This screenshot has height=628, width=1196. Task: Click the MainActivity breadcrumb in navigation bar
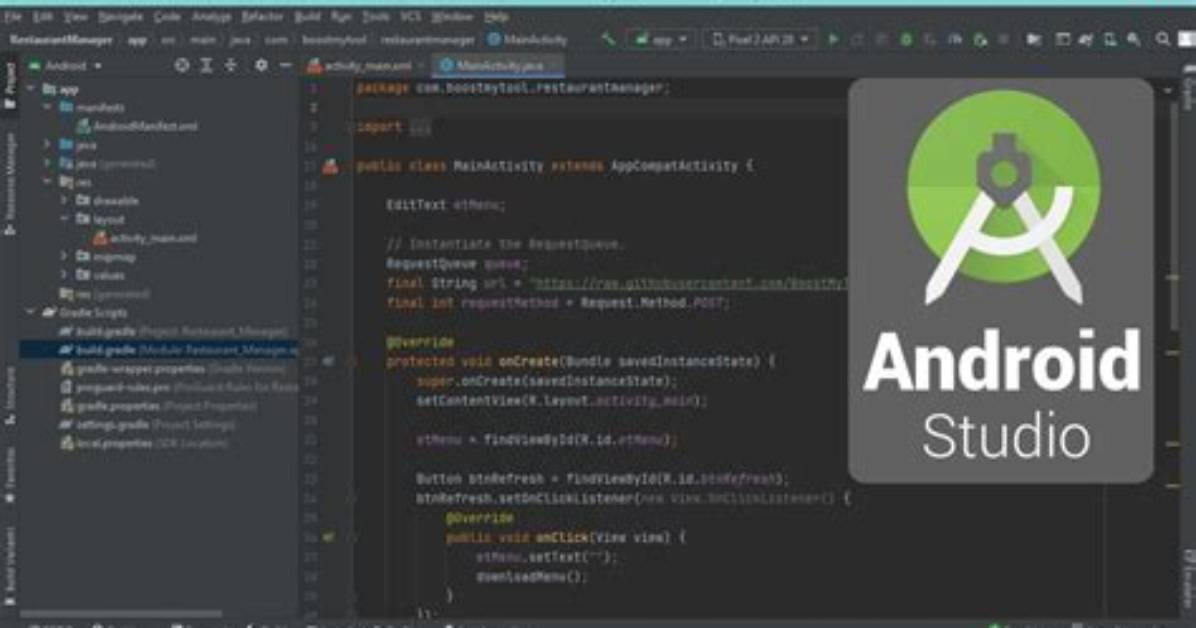point(528,40)
